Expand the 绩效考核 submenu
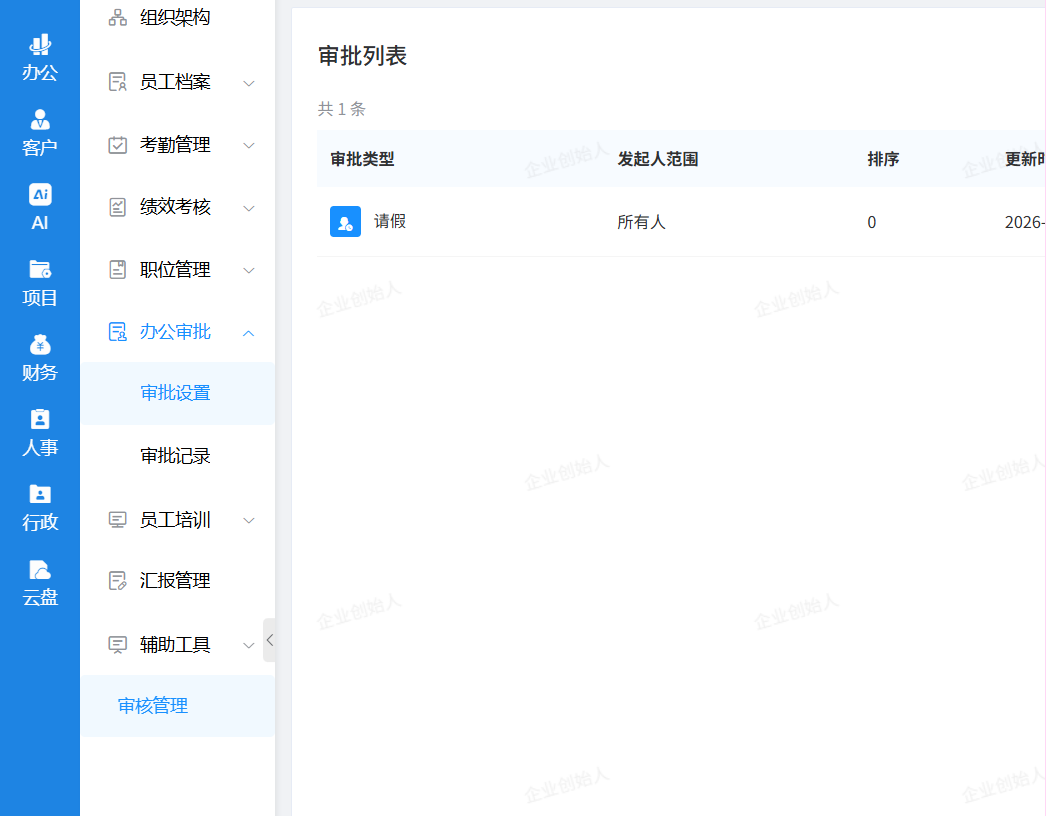 (x=249, y=208)
